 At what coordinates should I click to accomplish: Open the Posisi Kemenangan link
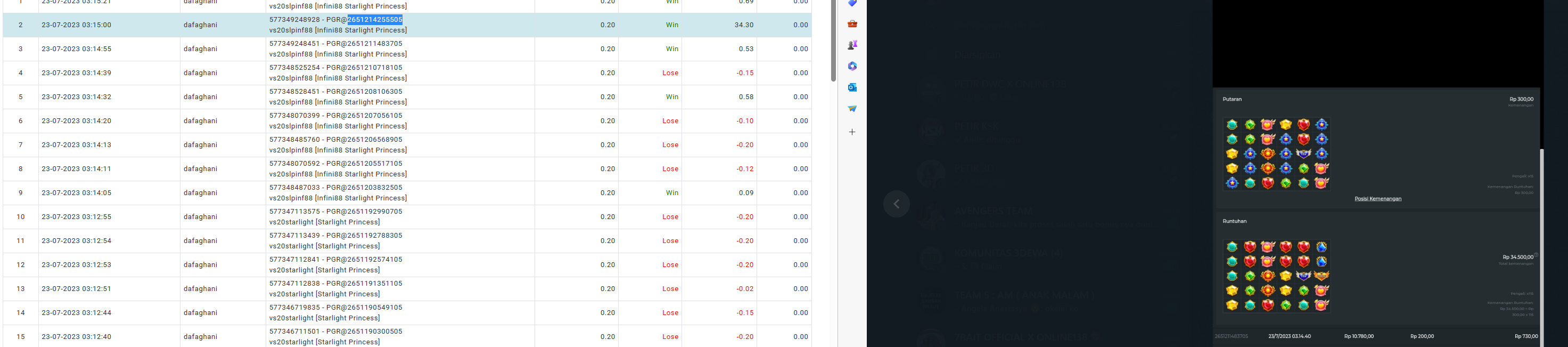click(1378, 199)
